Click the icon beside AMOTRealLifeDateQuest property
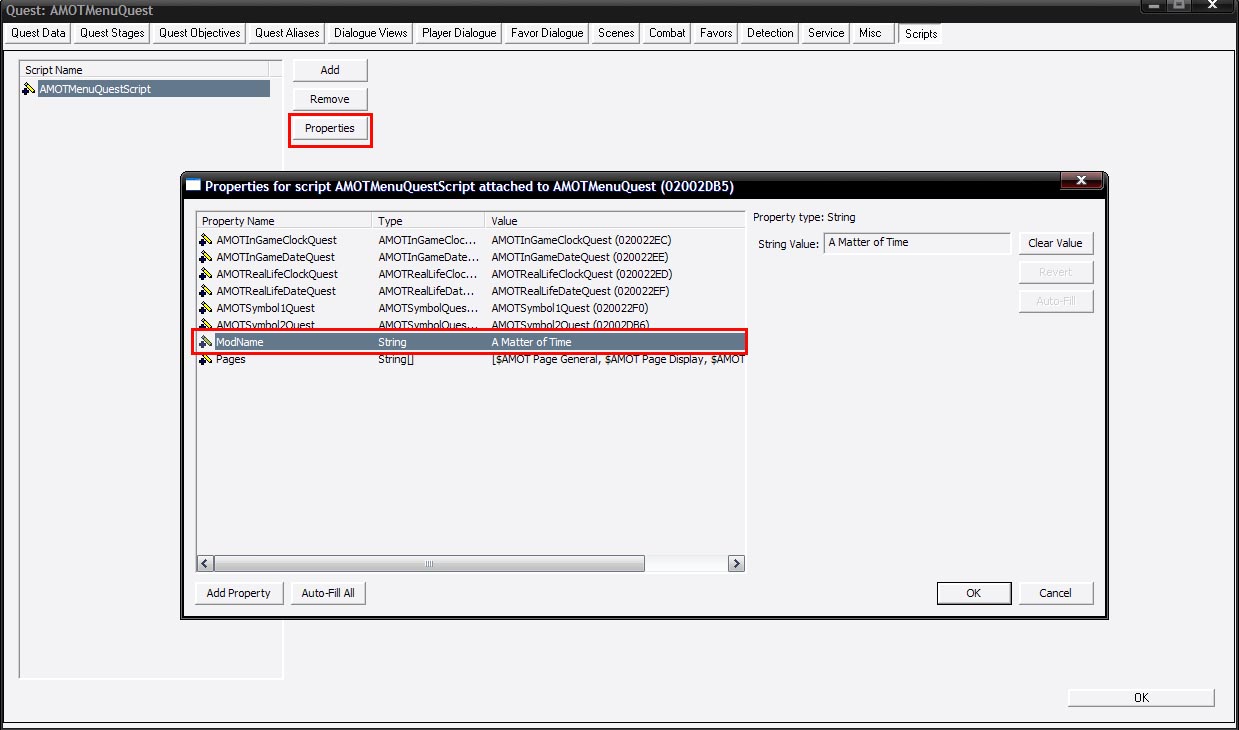1239x730 pixels. [x=206, y=291]
